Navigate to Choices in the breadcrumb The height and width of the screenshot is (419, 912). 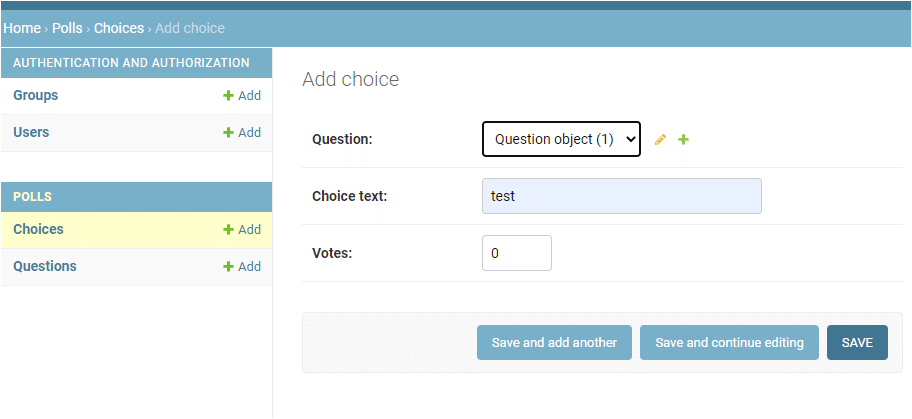coord(119,28)
